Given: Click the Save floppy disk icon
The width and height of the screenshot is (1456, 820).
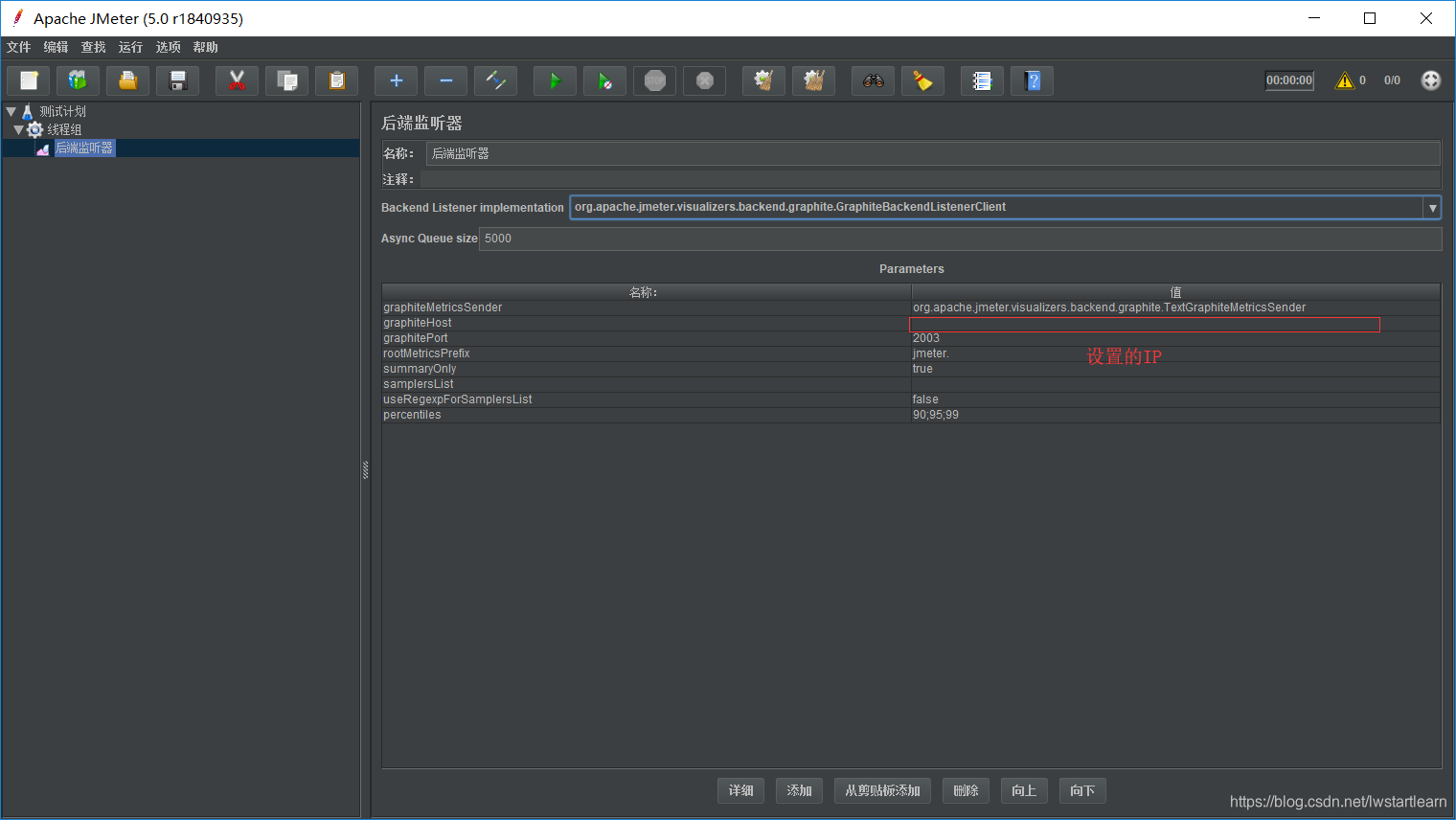Looking at the screenshot, I should pos(177,80).
